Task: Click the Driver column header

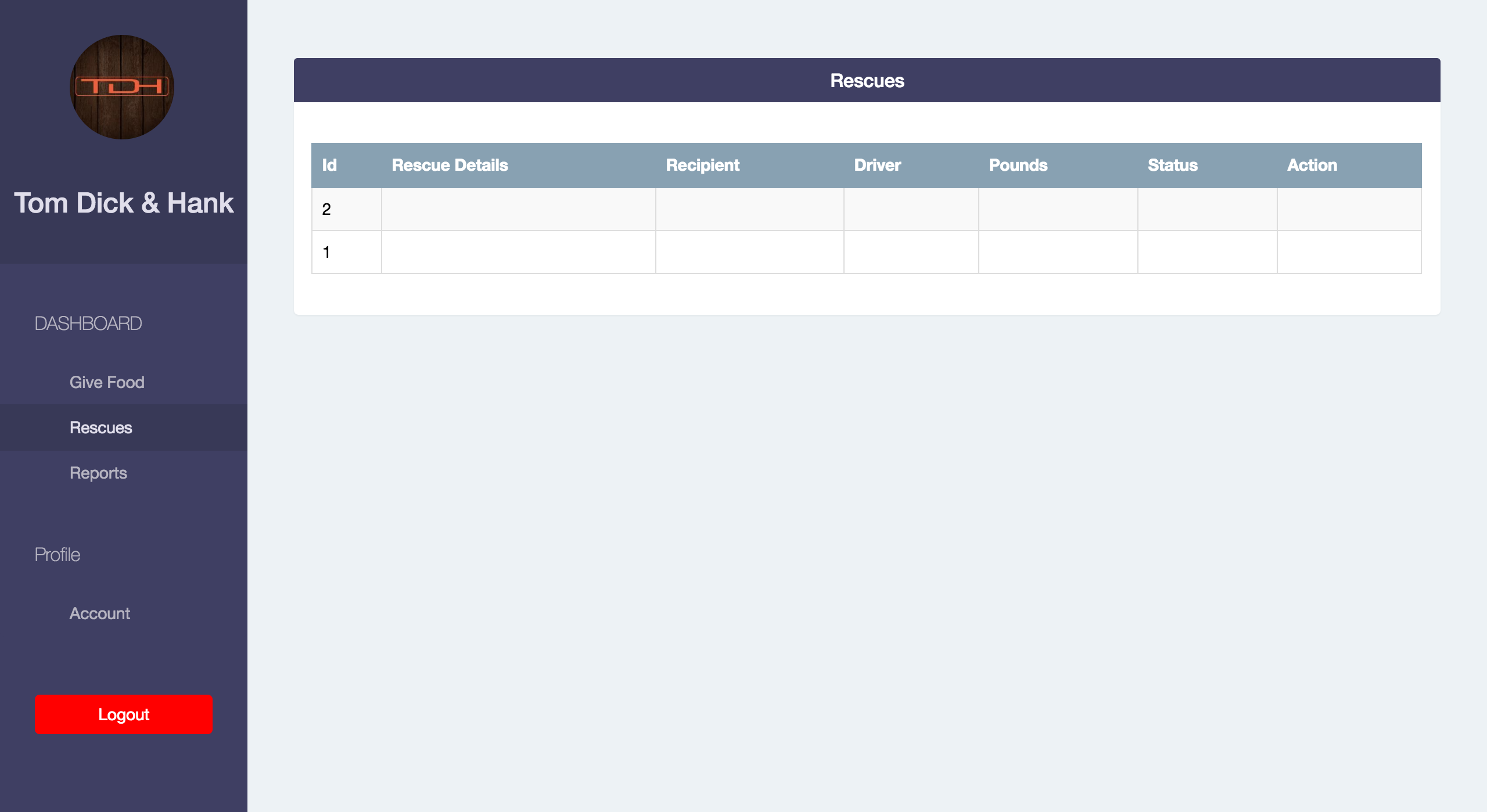Action: (911, 166)
